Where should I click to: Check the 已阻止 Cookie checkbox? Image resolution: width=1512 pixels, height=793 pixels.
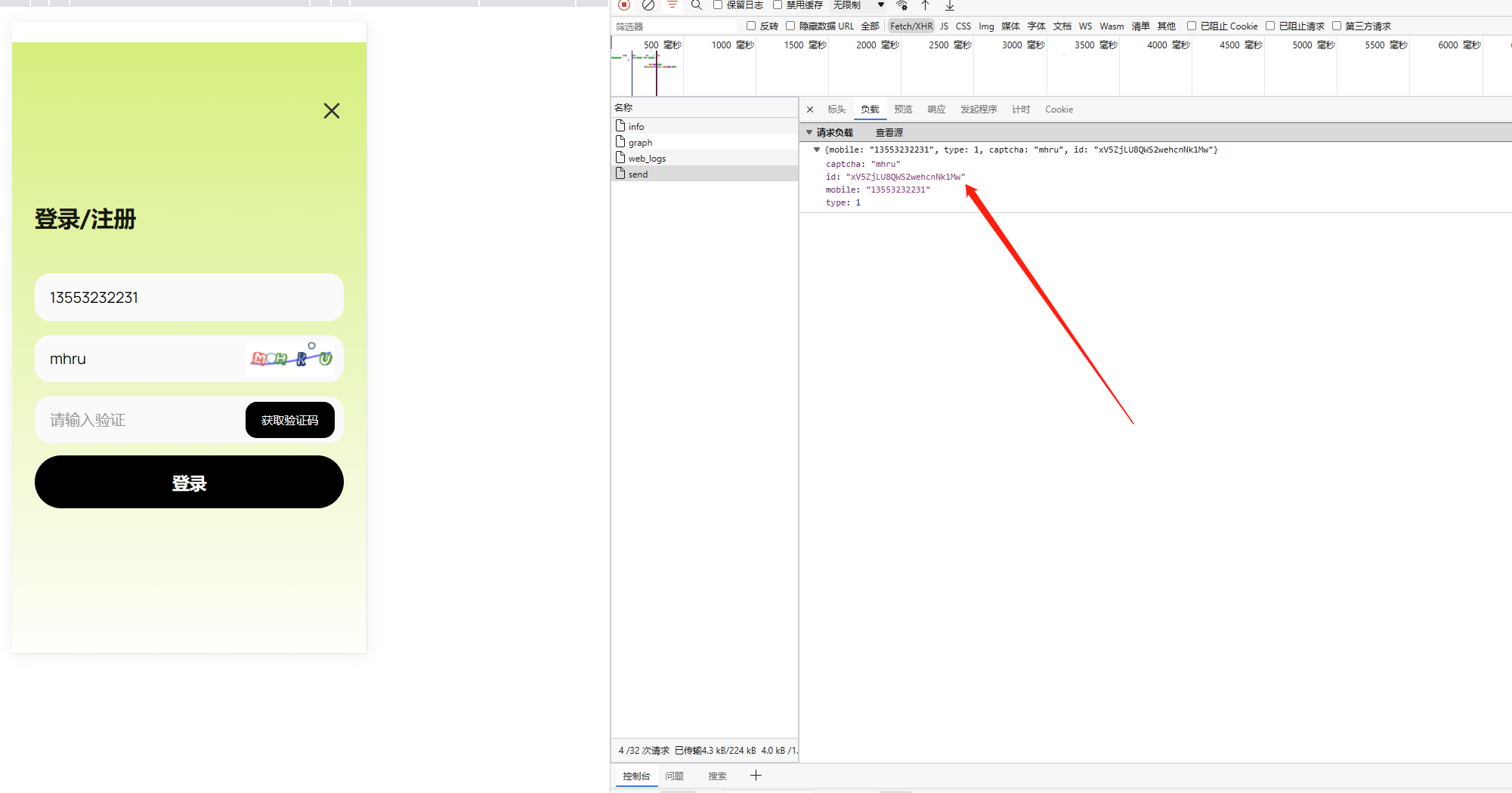click(x=1192, y=26)
